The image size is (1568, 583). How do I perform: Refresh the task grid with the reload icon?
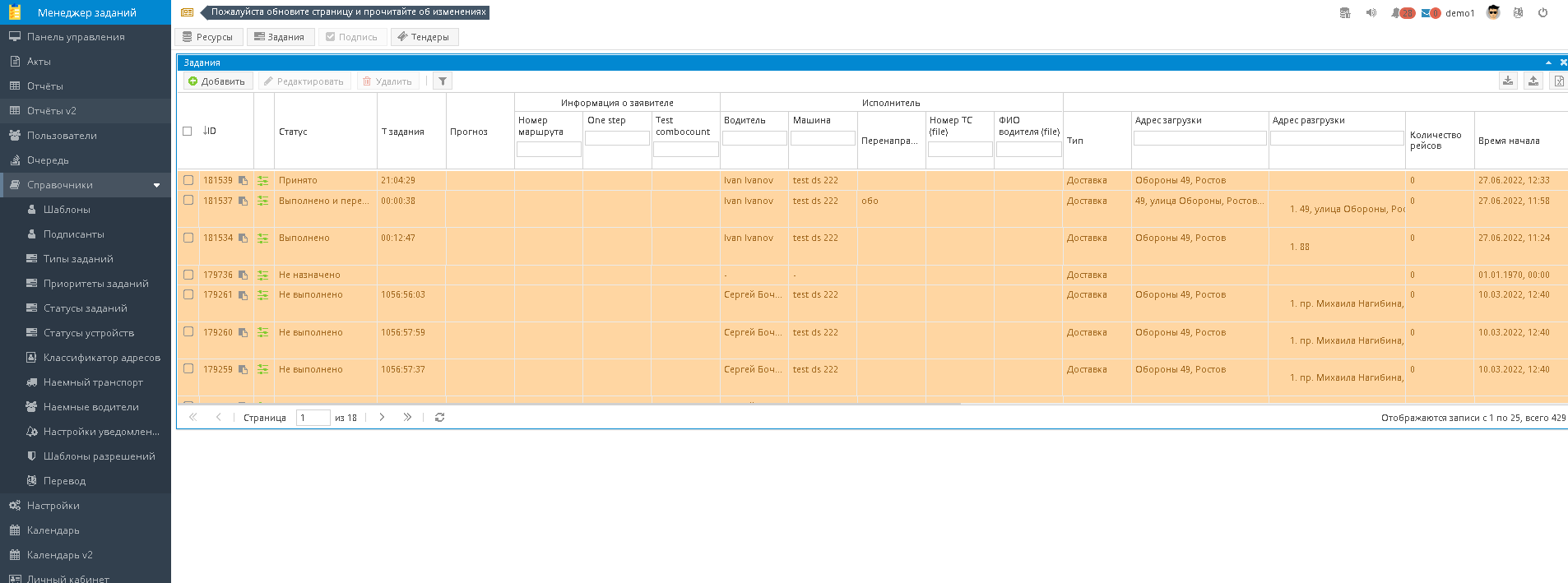pos(440,418)
